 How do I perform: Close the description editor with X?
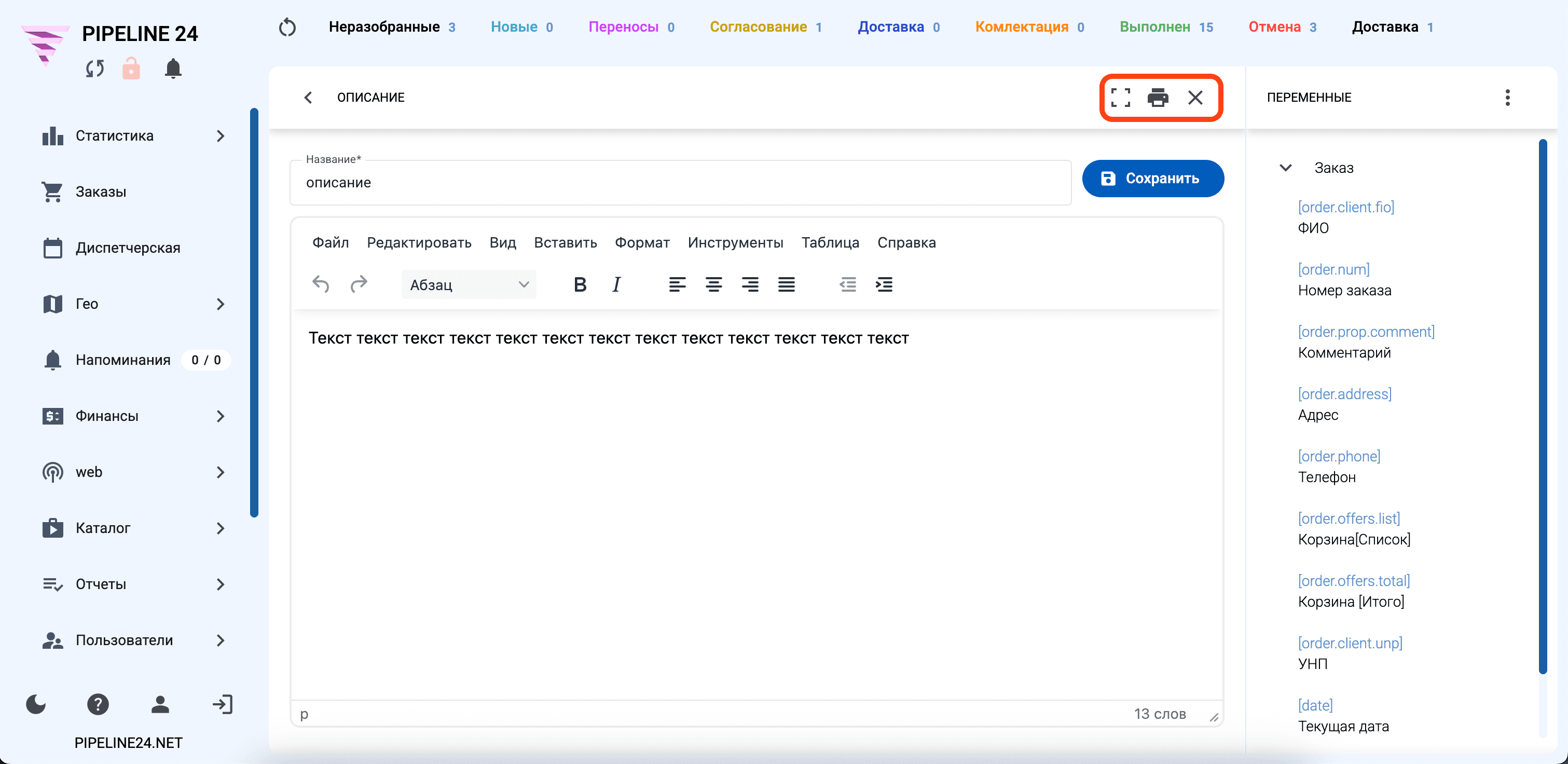1195,98
